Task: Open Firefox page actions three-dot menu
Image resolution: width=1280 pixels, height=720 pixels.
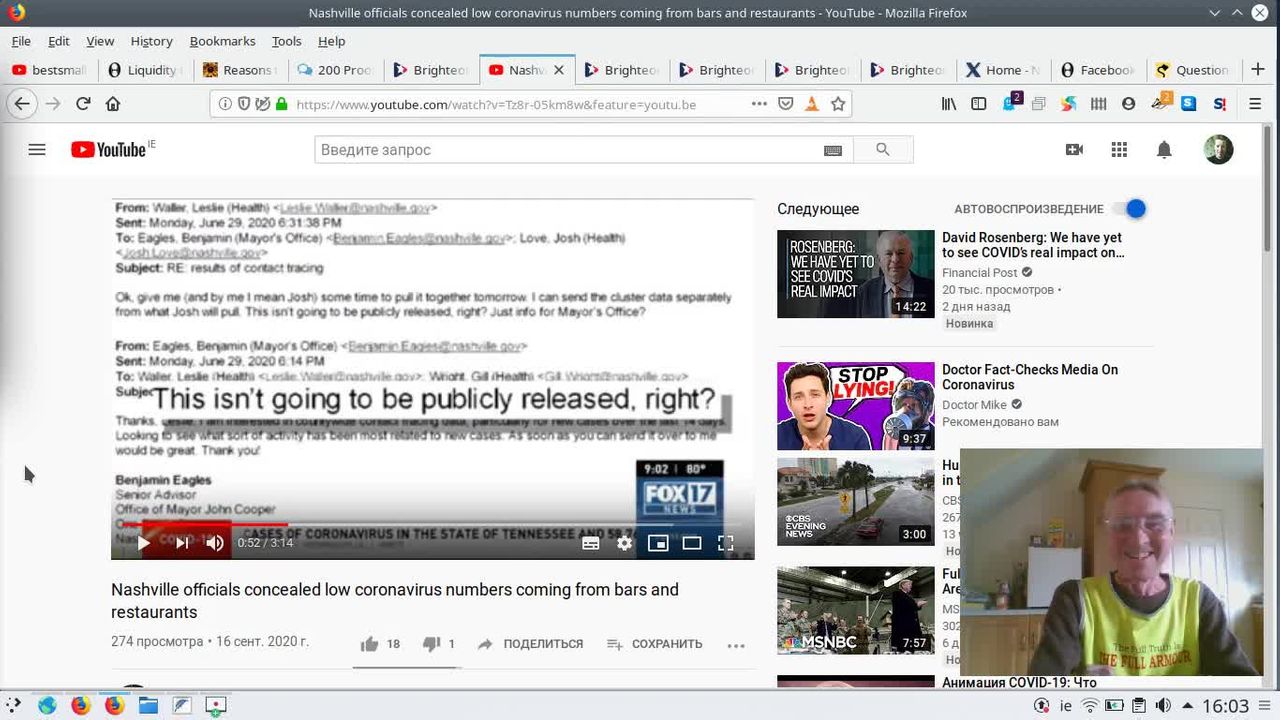Action: click(759, 104)
